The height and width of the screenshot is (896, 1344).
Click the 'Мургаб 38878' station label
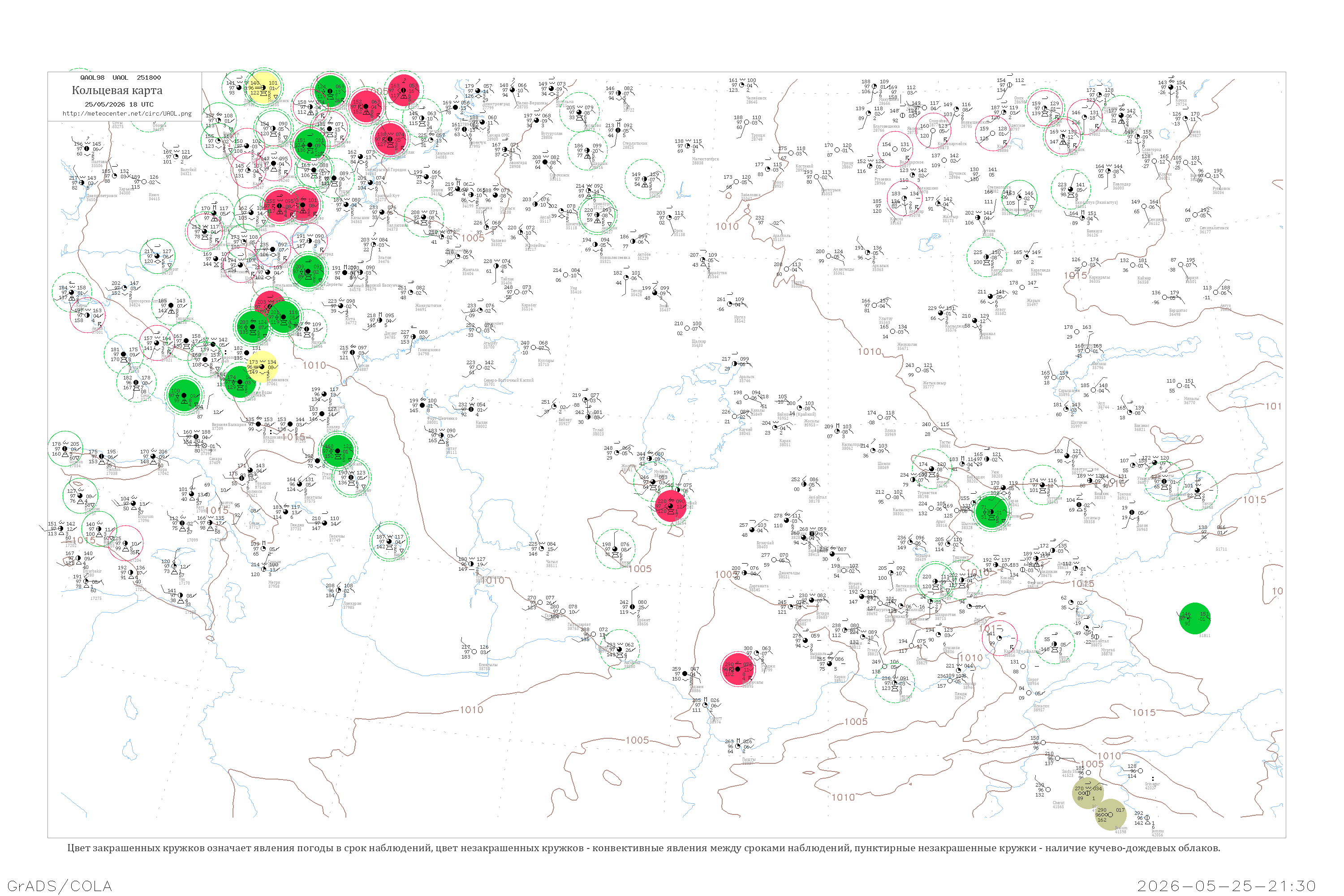(x=1107, y=651)
